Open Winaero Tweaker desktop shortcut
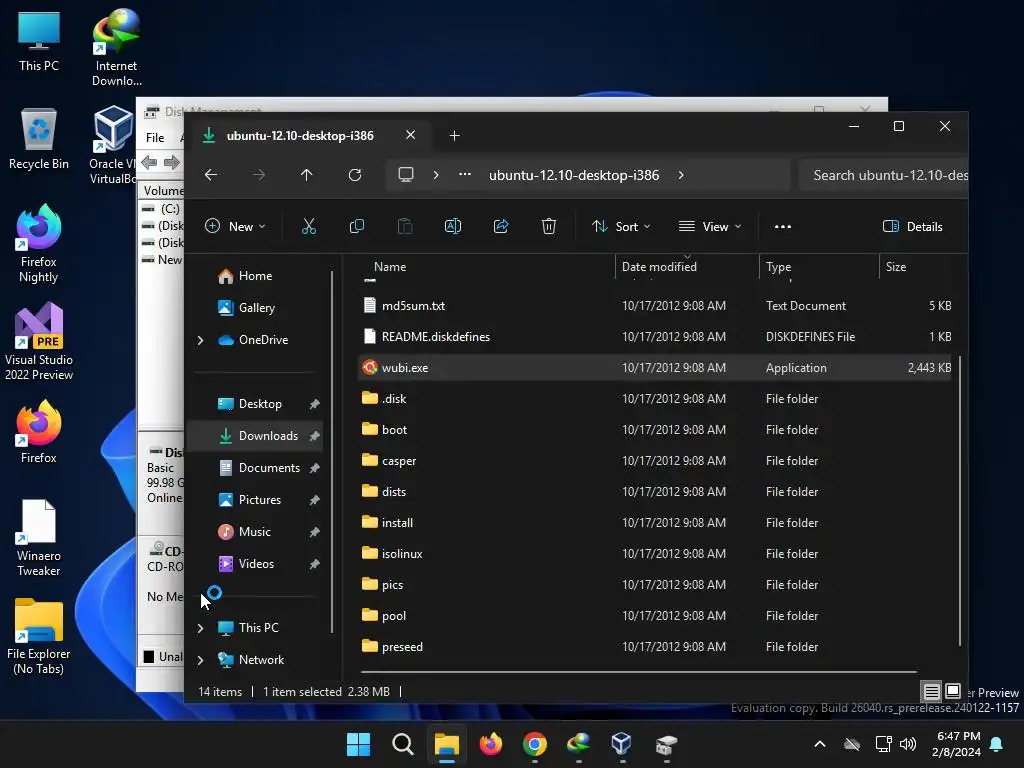The width and height of the screenshot is (1024, 768). 39,538
